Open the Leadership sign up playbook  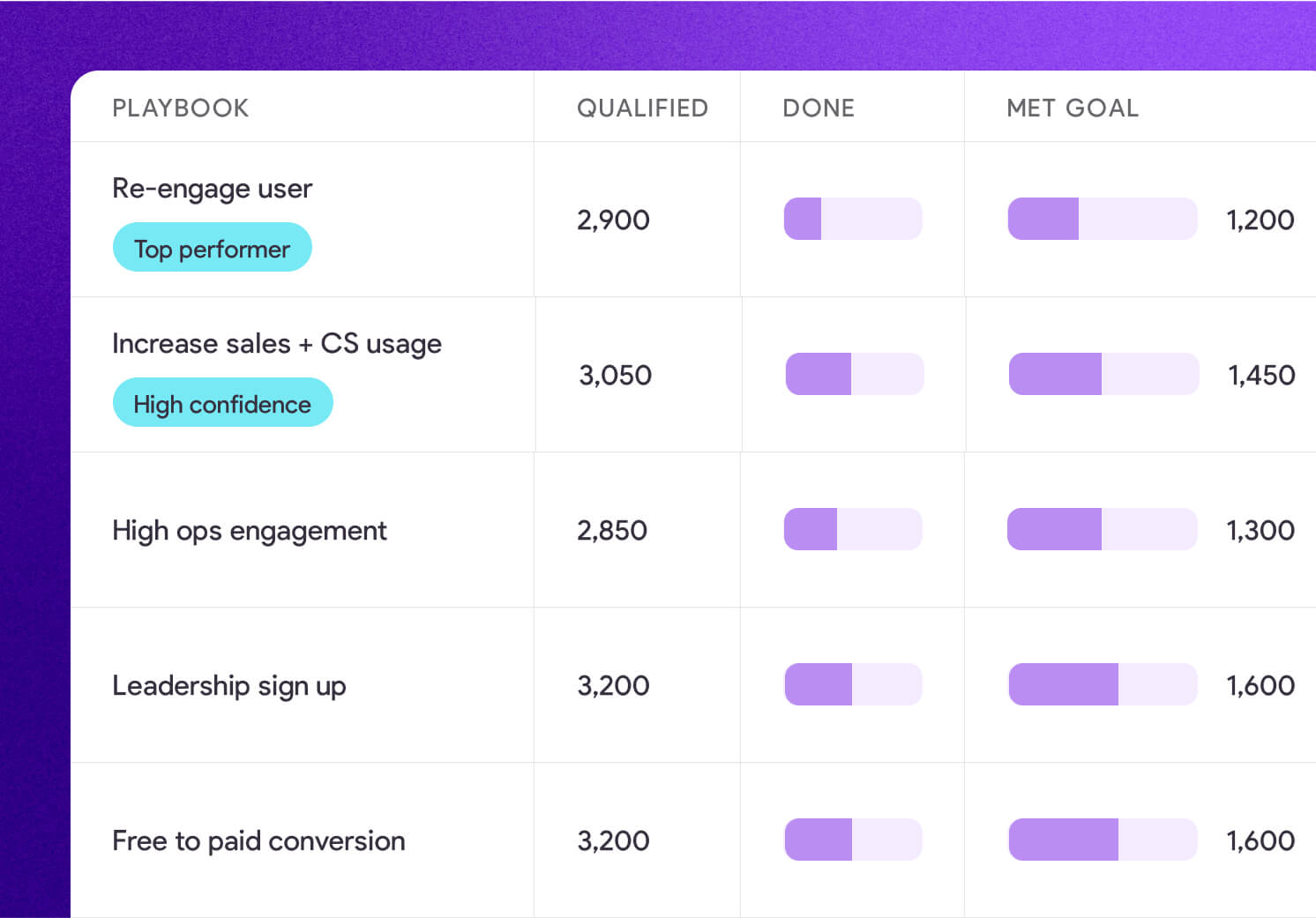228,686
